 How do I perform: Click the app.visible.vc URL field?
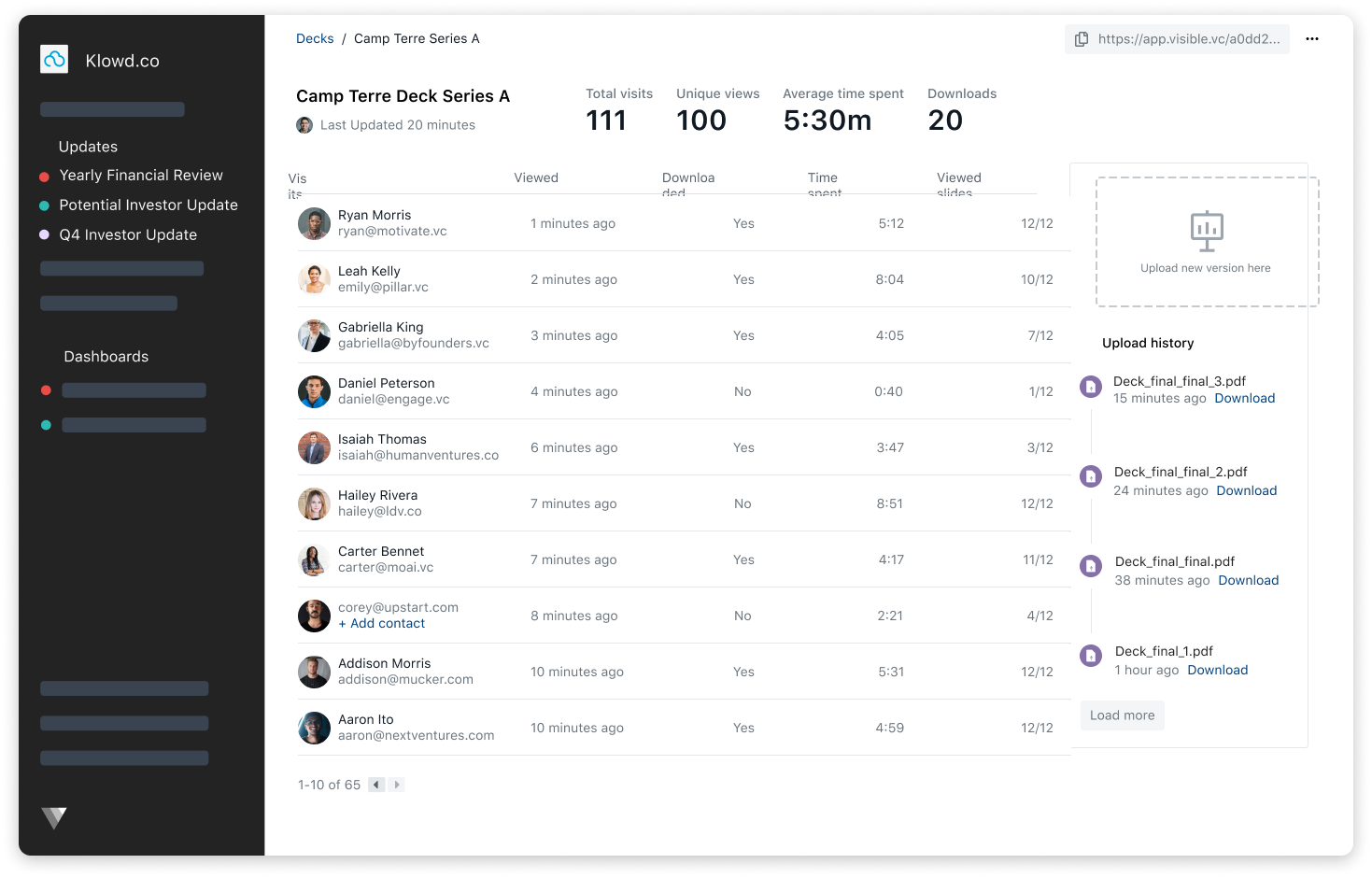(1186, 39)
